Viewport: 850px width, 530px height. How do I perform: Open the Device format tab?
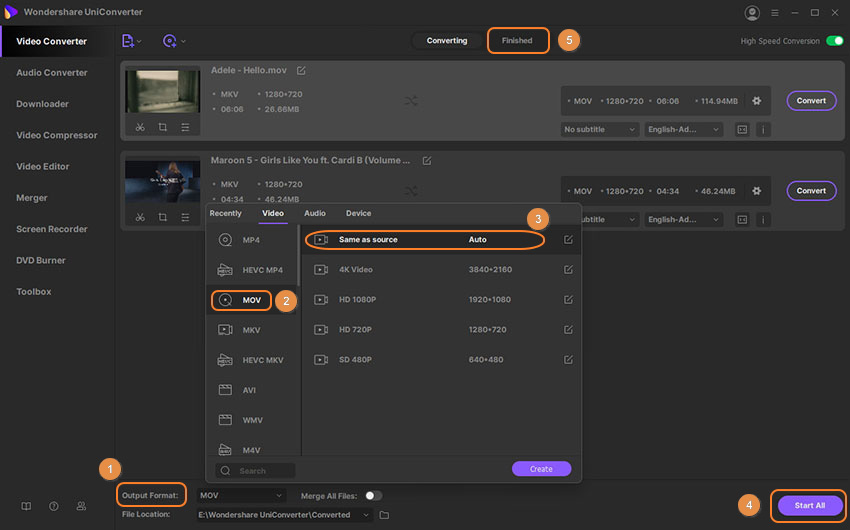[x=358, y=214]
